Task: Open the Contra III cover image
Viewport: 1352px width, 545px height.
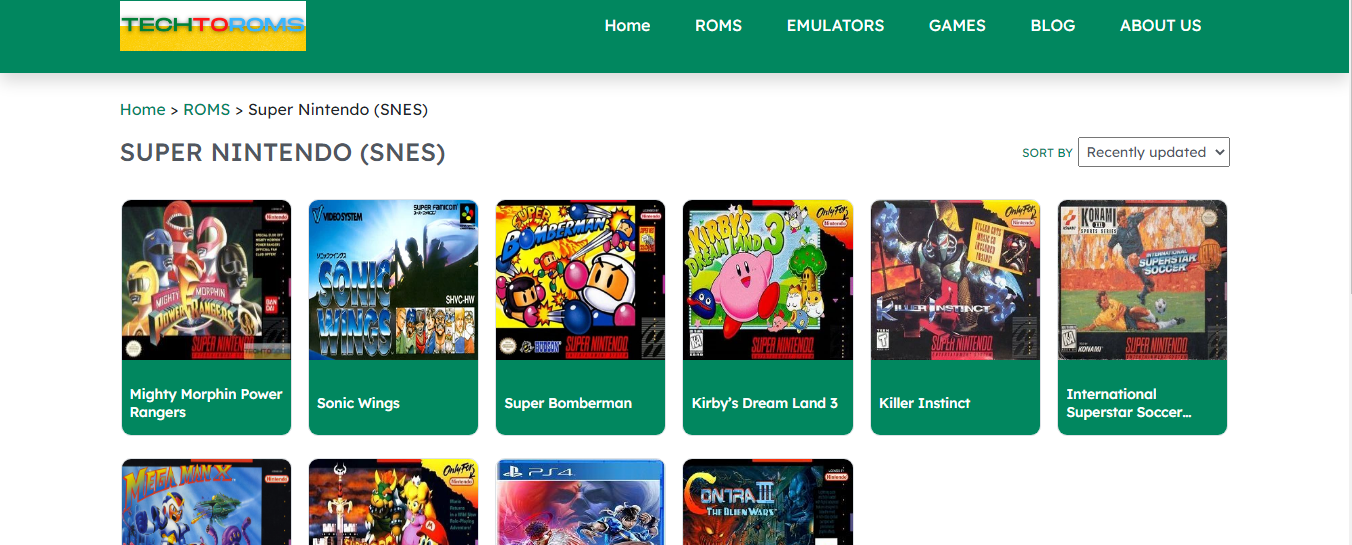Action: [x=767, y=502]
